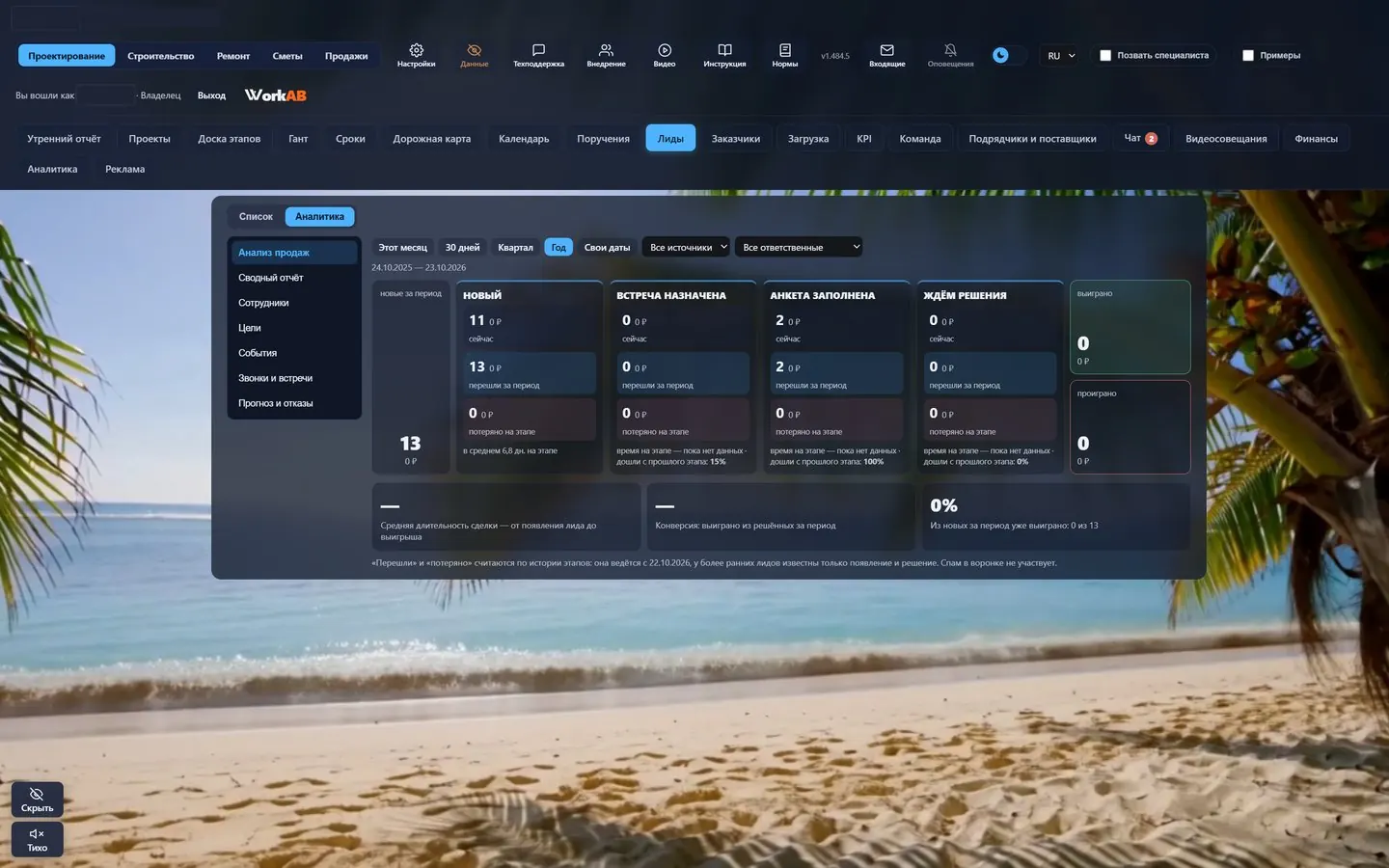Click the Выход link
This screenshot has width=1389, height=868.
tap(211, 95)
